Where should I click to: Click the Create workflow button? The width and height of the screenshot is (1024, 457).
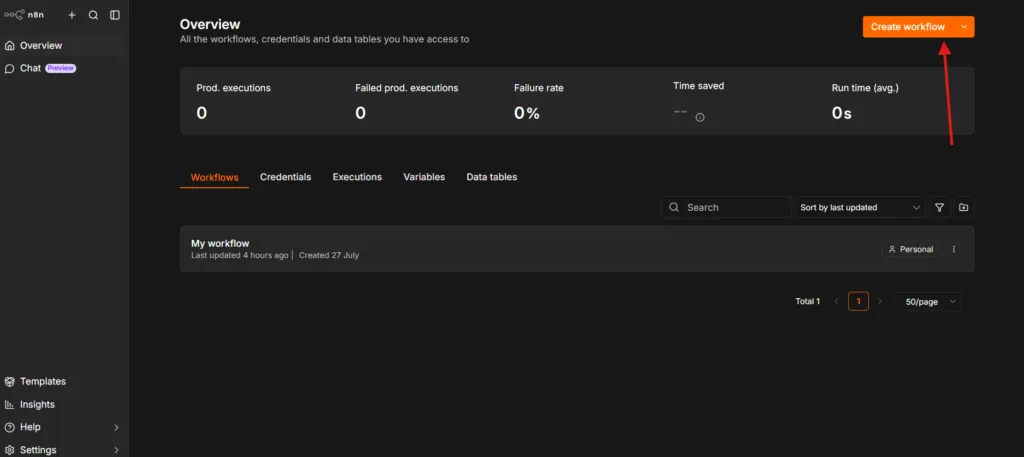[908, 27]
